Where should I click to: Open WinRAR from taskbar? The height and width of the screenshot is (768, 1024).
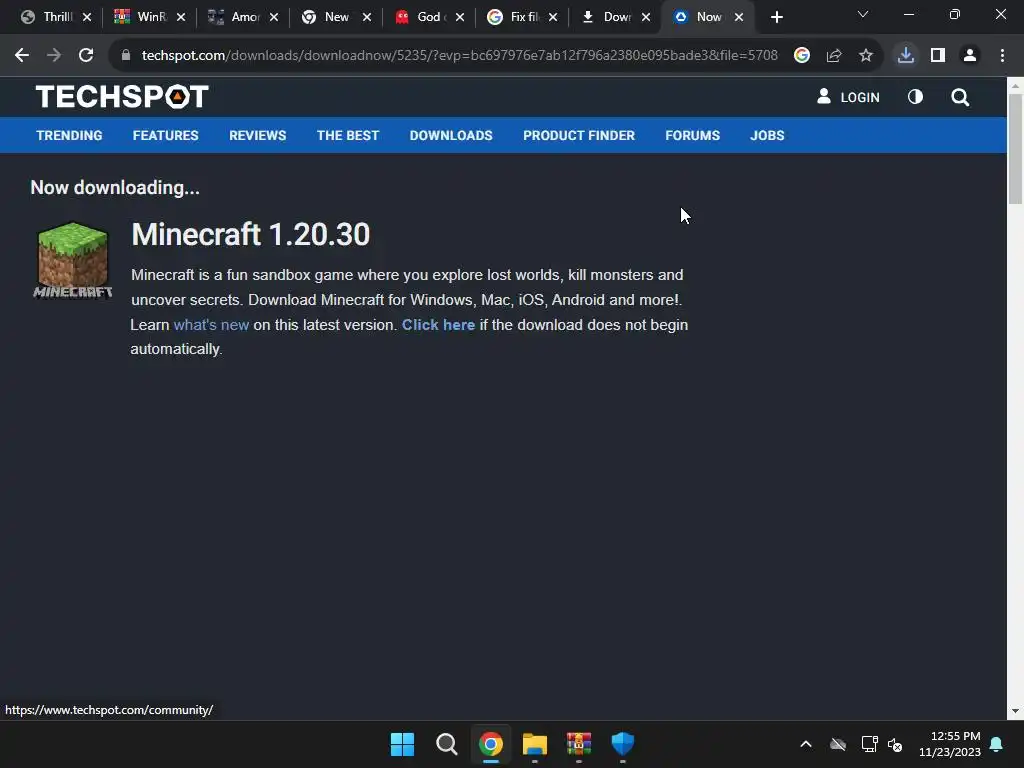coord(579,744)
